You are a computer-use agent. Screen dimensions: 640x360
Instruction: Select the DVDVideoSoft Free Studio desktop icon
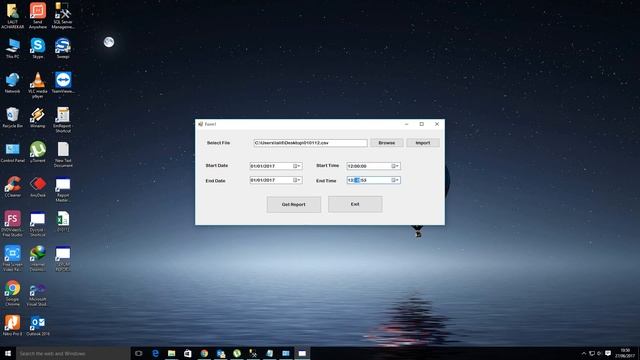[12, 224]
